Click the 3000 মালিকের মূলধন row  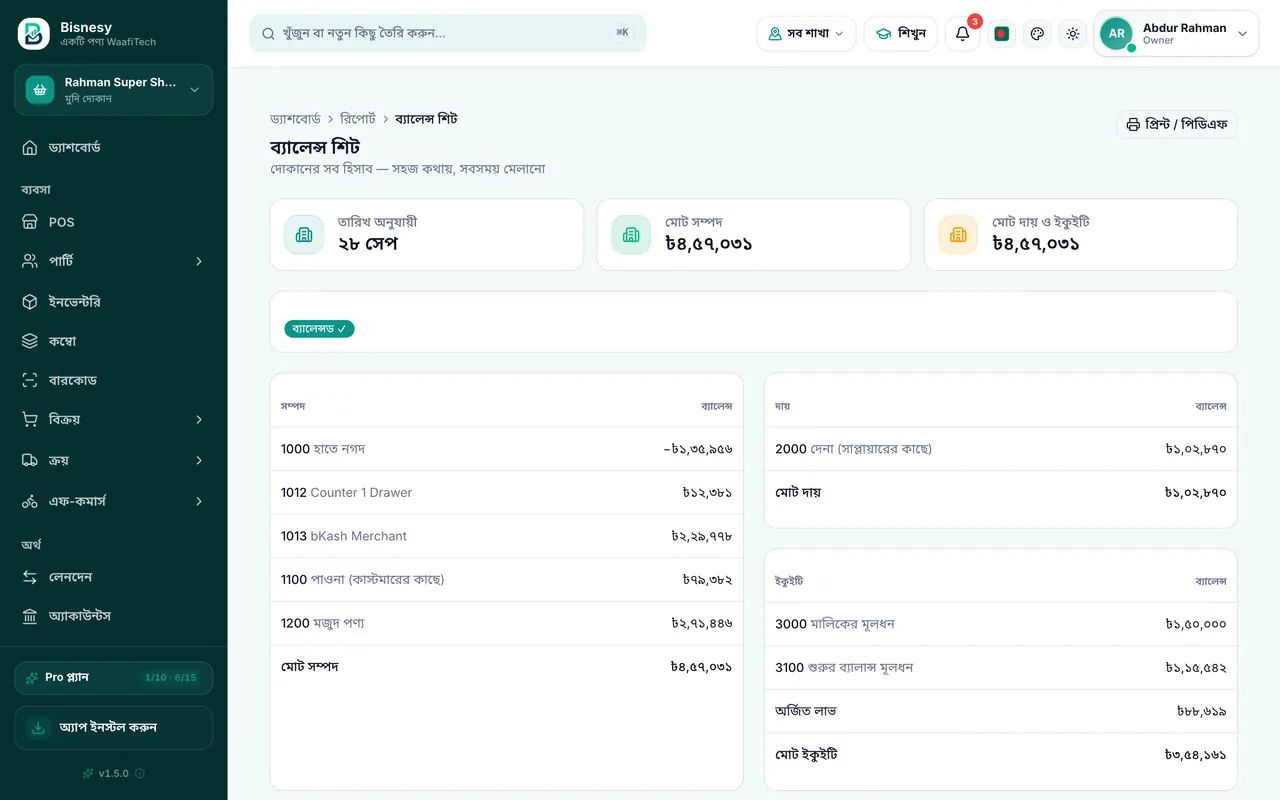[1001, 624]
